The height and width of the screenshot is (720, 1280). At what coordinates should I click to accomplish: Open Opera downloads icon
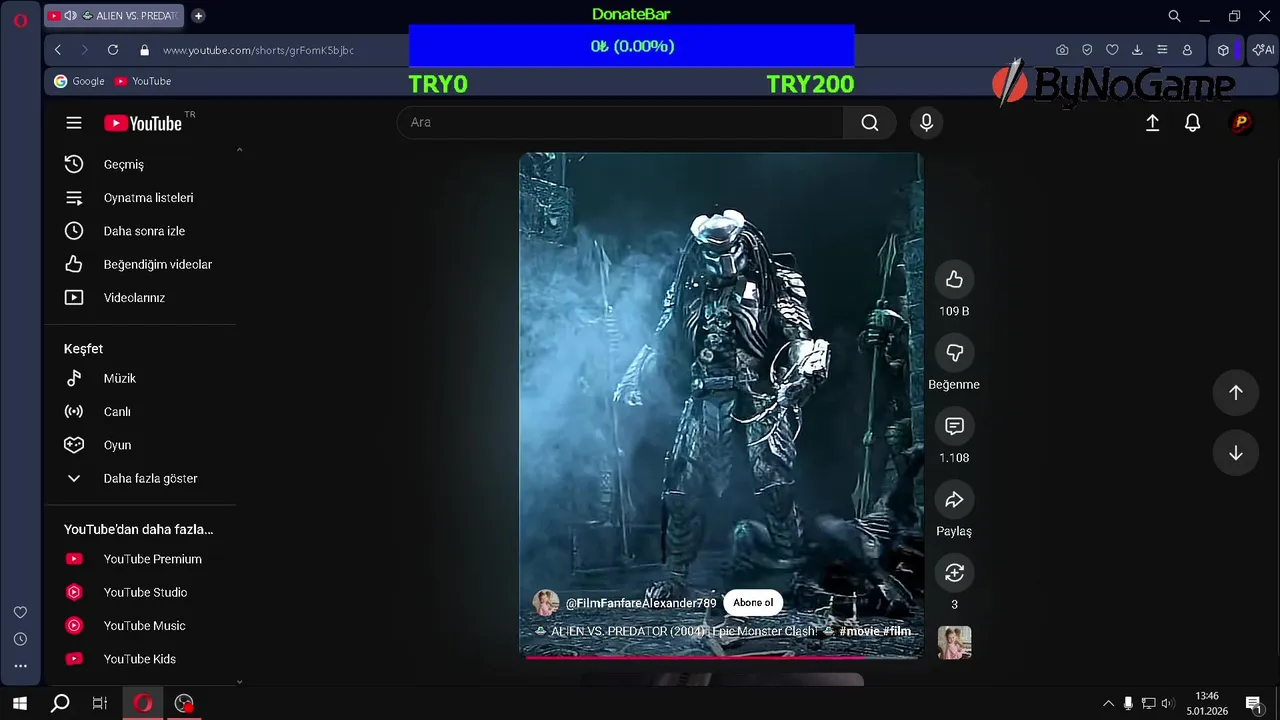tap(1137, 50)
